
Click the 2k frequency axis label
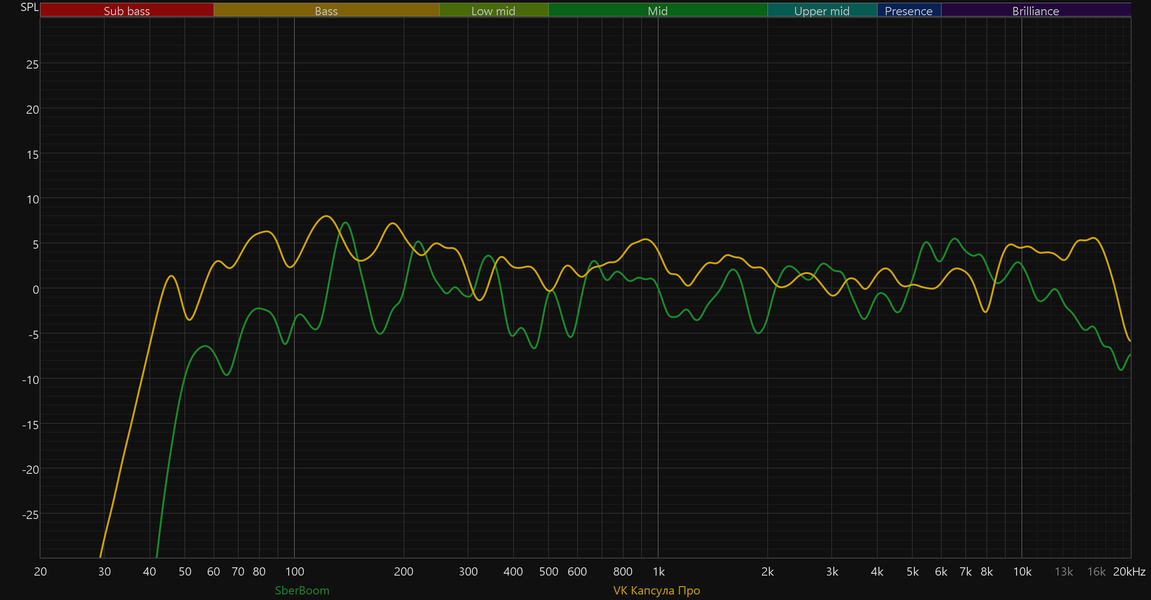[x=768, y=572]
